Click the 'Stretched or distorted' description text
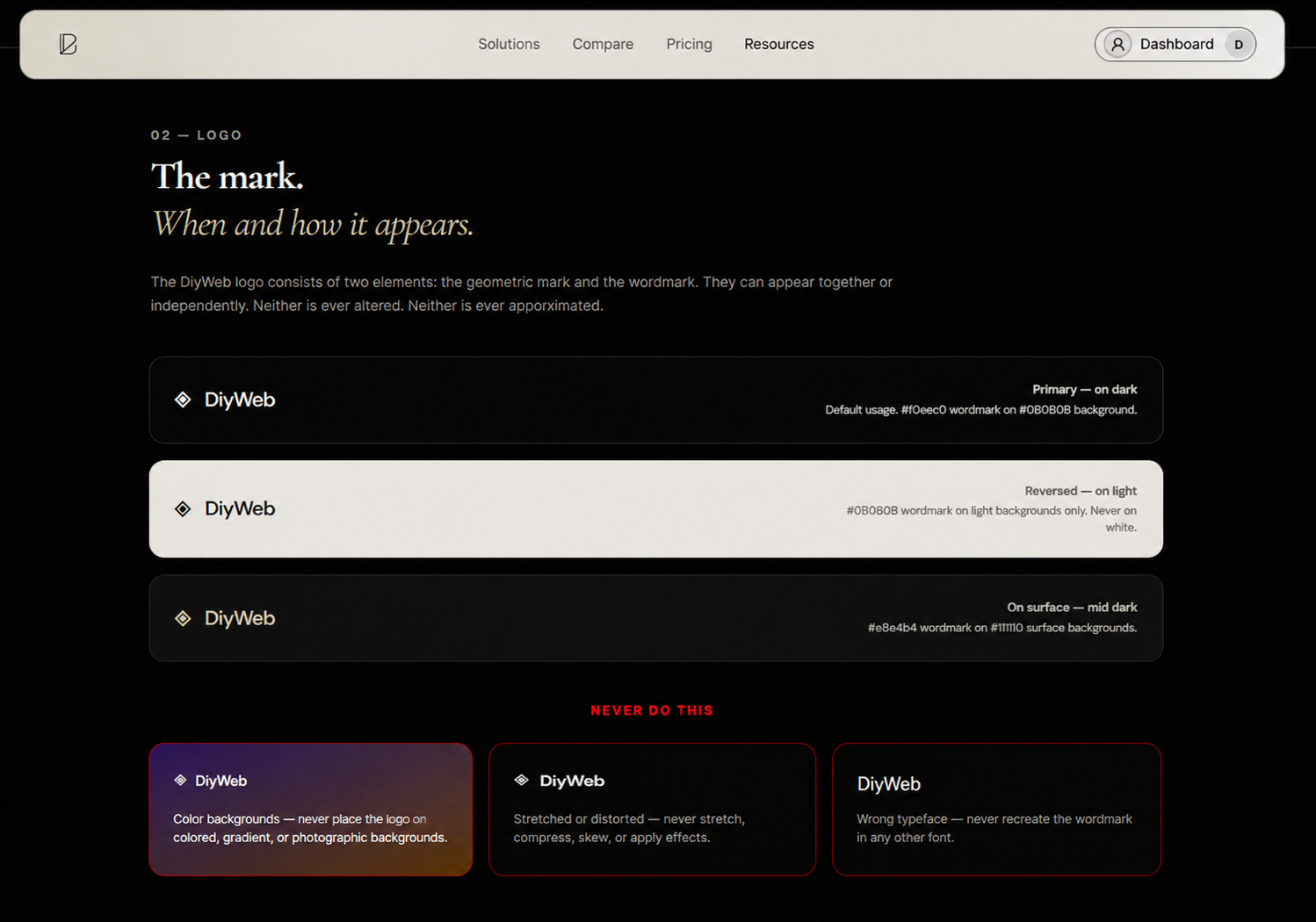Image resolution: width=1316 pixels, height=922 pixels. click(x=629, y=828)
